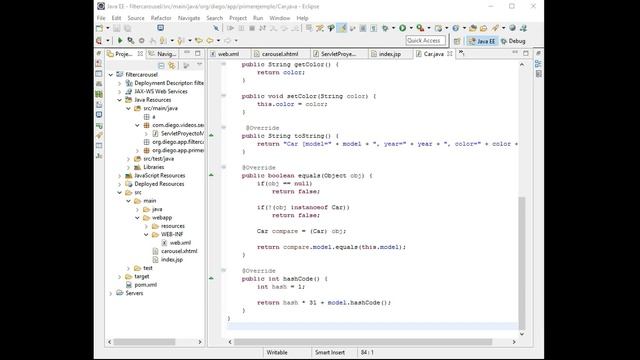Maximize the Project Explorer panel
The height and width of the screenshot is (360, 640).
pyautogui.click(x=198, y=53)
